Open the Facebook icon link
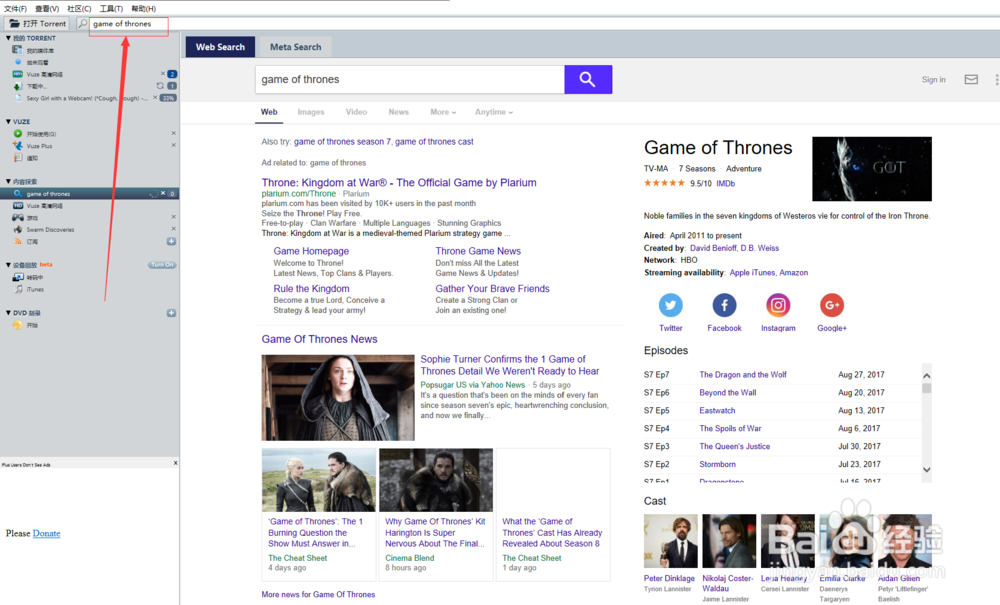Image resolution: width=1000 pixels, height=605 pixels. 724,305
